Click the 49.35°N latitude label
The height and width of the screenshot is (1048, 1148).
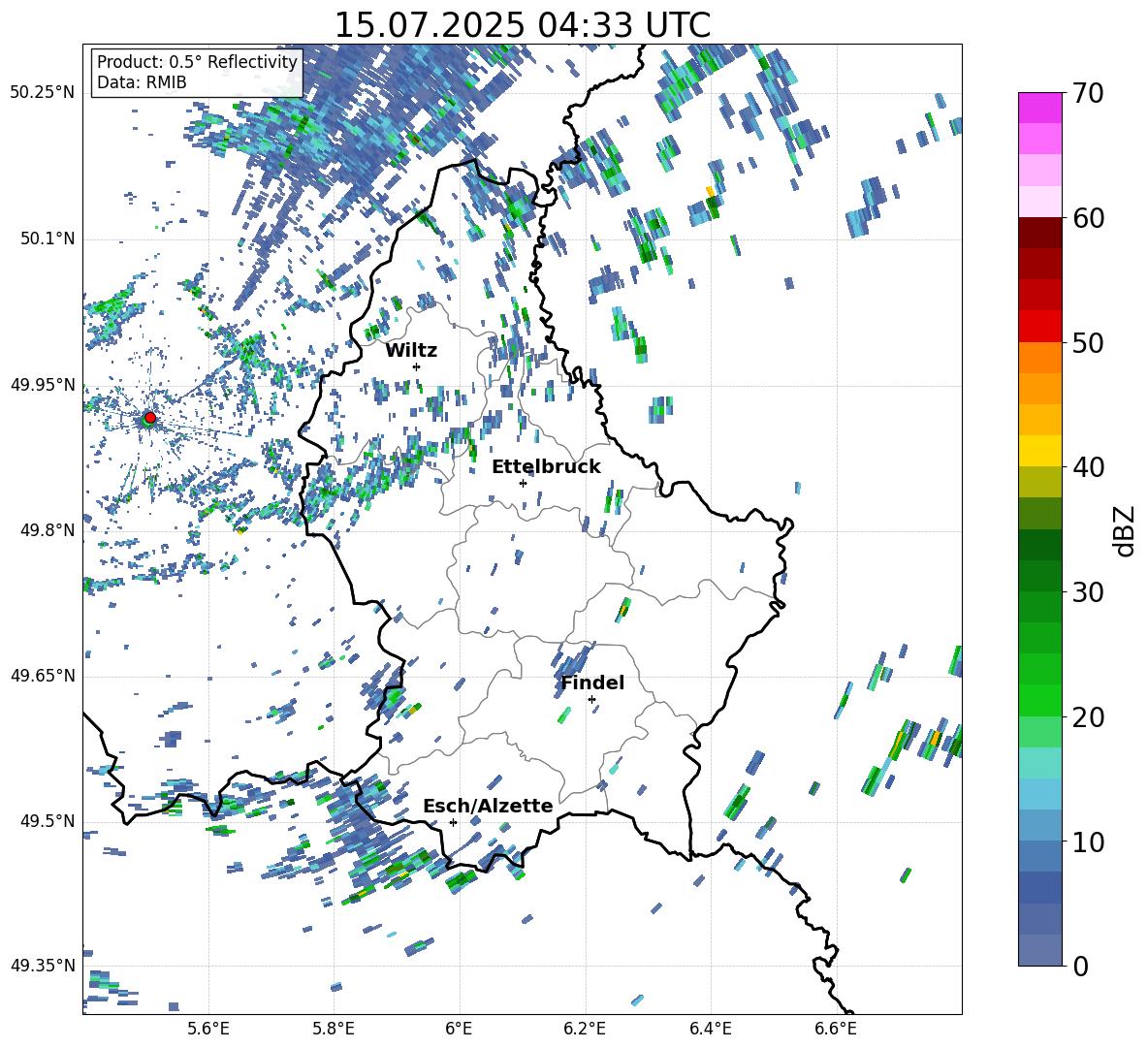[43, 966]
